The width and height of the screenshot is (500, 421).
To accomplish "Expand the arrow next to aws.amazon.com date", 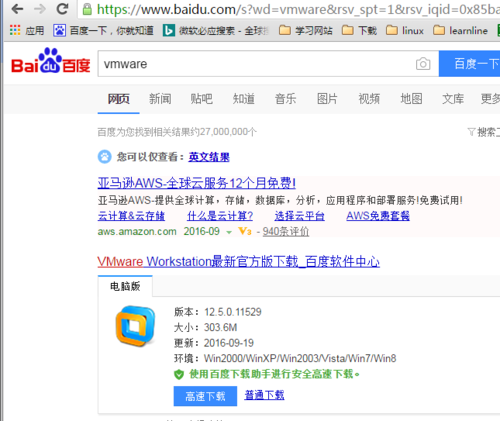I will coord(229,232).
